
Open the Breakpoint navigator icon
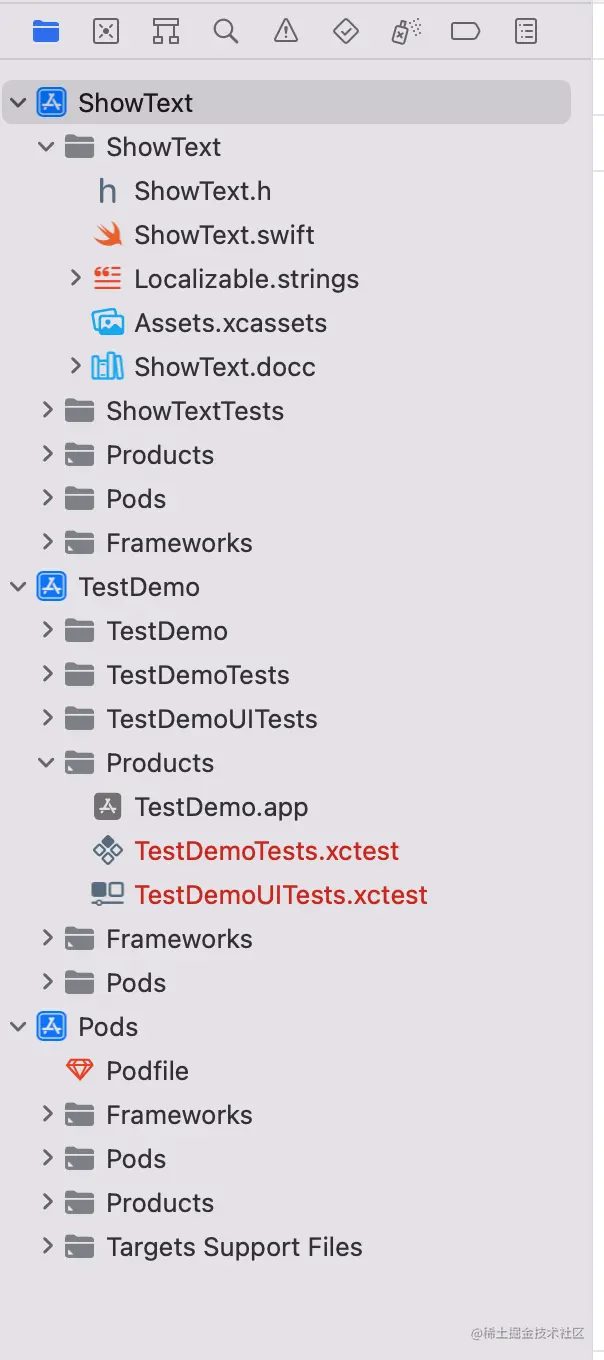tap(466, 32)
